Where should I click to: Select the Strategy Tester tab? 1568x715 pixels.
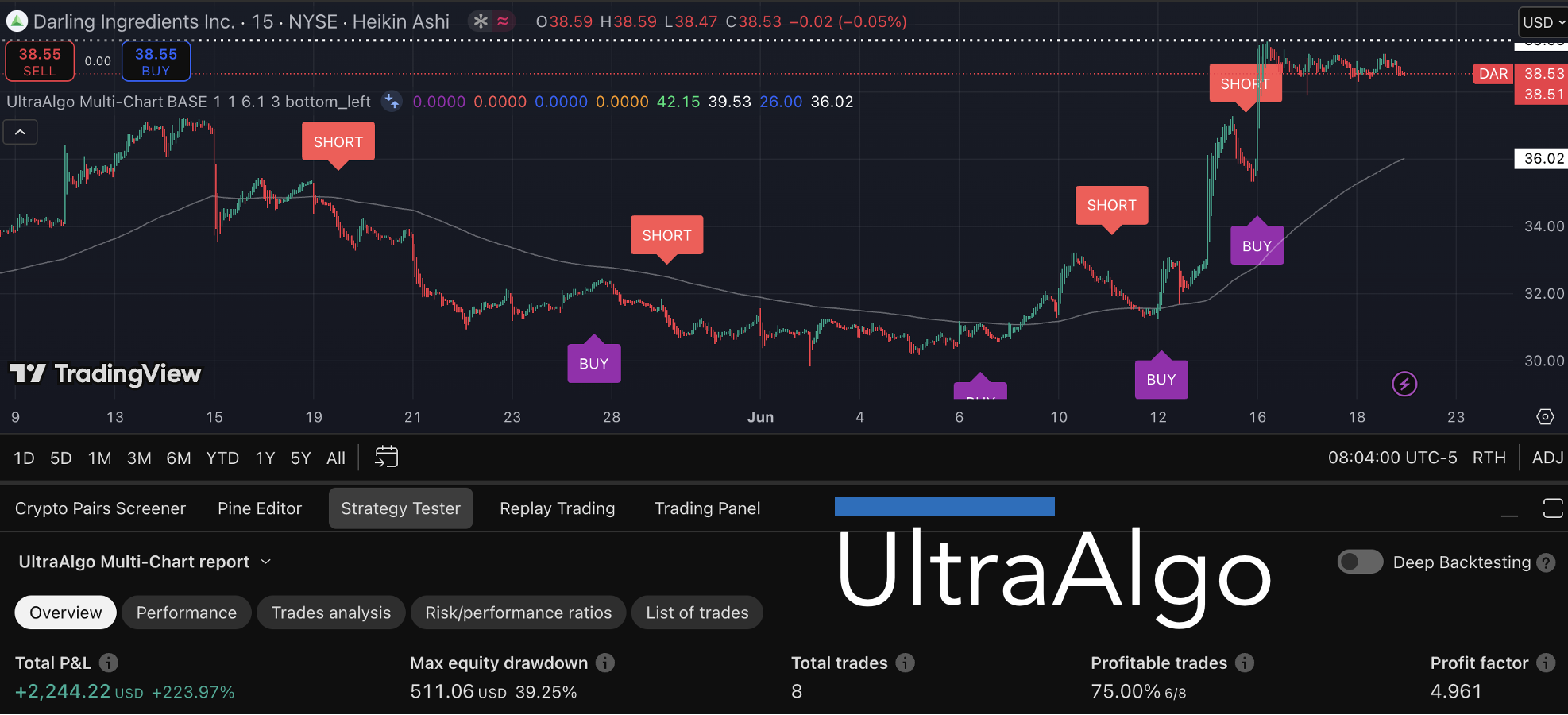coord(400,508)
